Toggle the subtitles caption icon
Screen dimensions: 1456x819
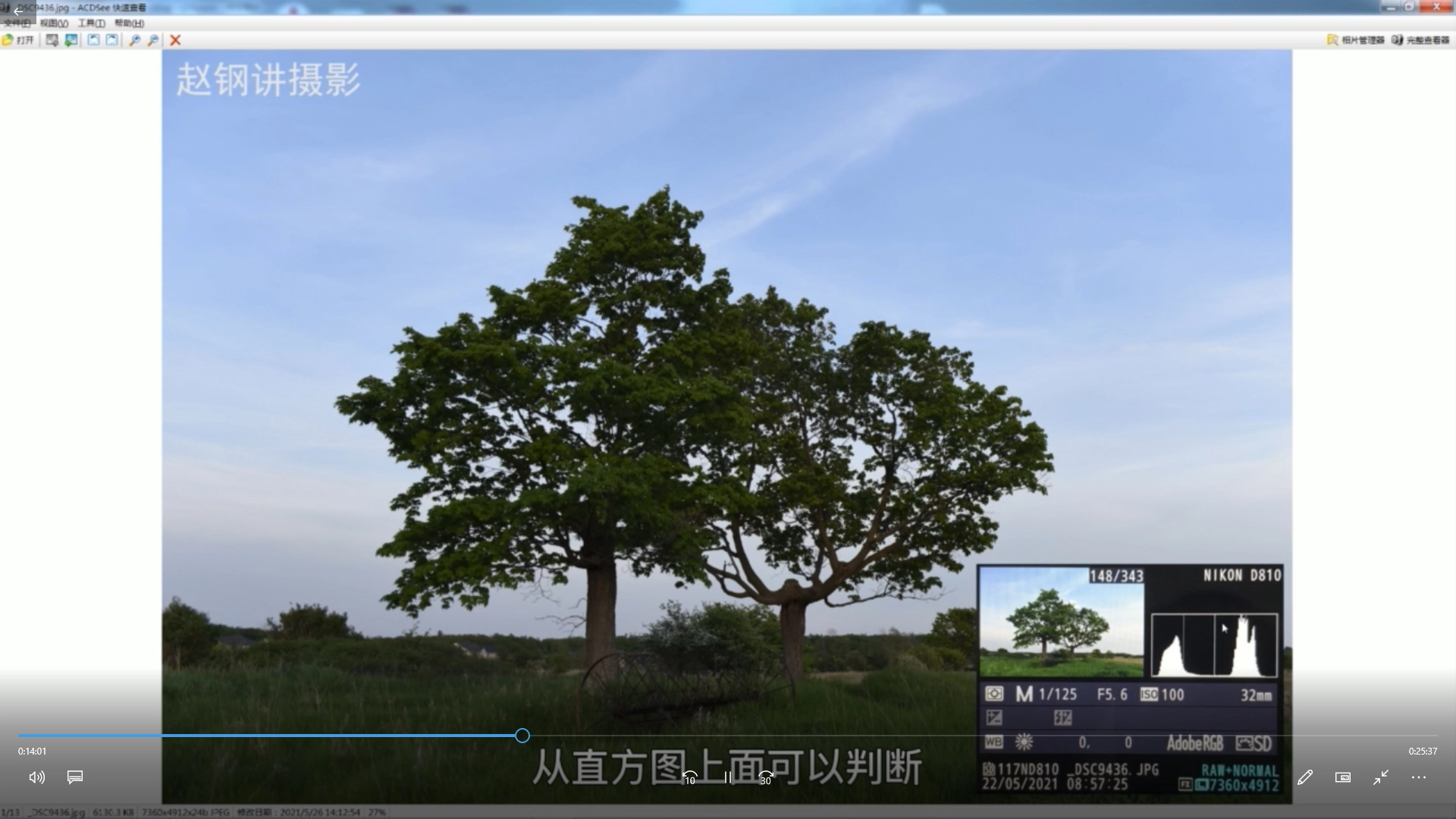pyautogui.click(x=75, y=777)
